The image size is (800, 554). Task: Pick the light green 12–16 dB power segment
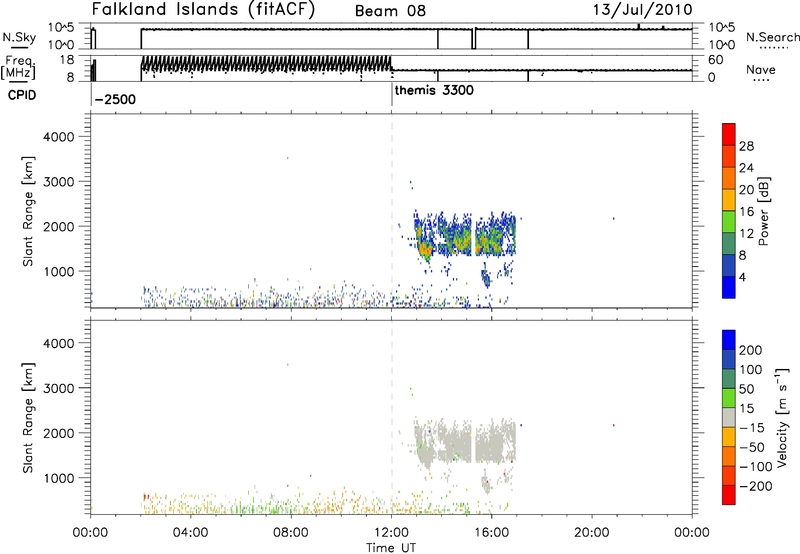click(x=729, y=222)
